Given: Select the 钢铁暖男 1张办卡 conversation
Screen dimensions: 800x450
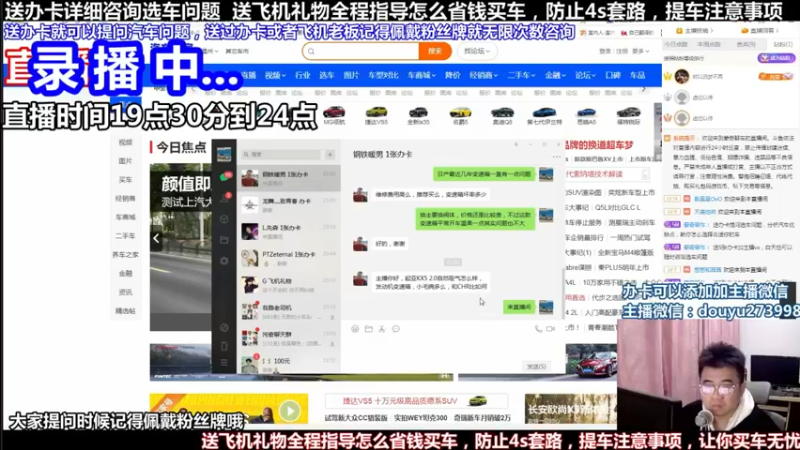Looking at the screenshot, I should pyautogui.click(x=289, y=179).
